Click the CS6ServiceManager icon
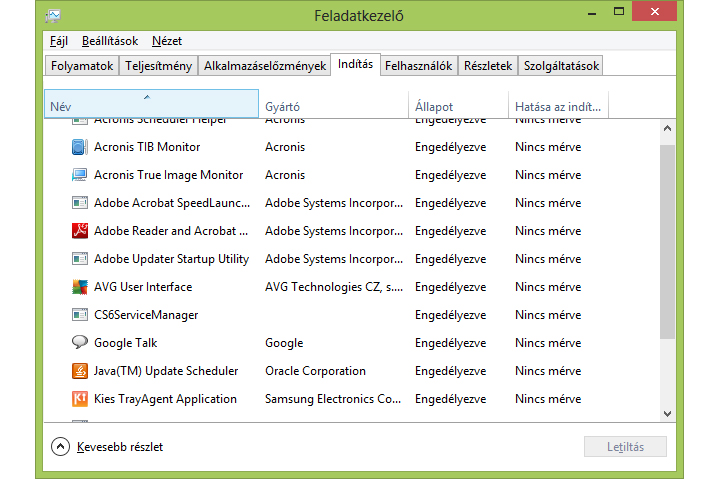720x479 pixels. (80, 315)
